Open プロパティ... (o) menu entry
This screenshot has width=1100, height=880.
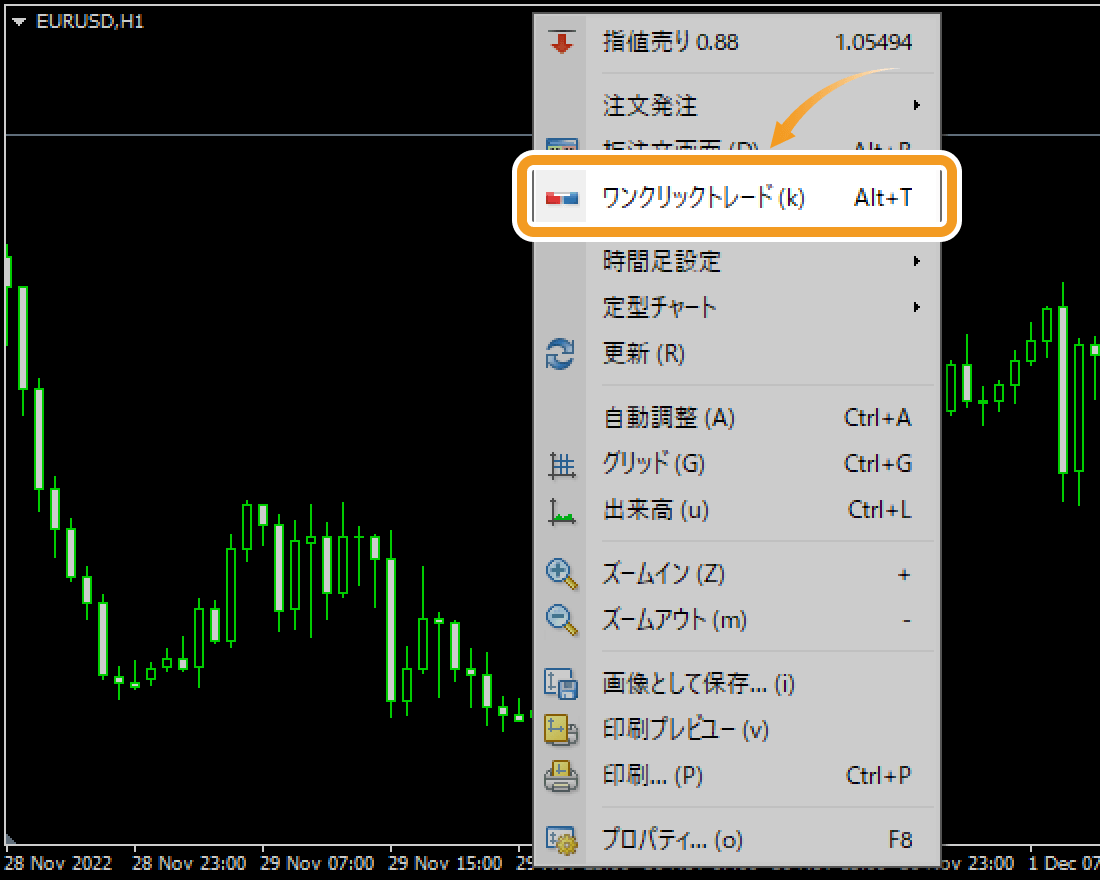(737, 840)
